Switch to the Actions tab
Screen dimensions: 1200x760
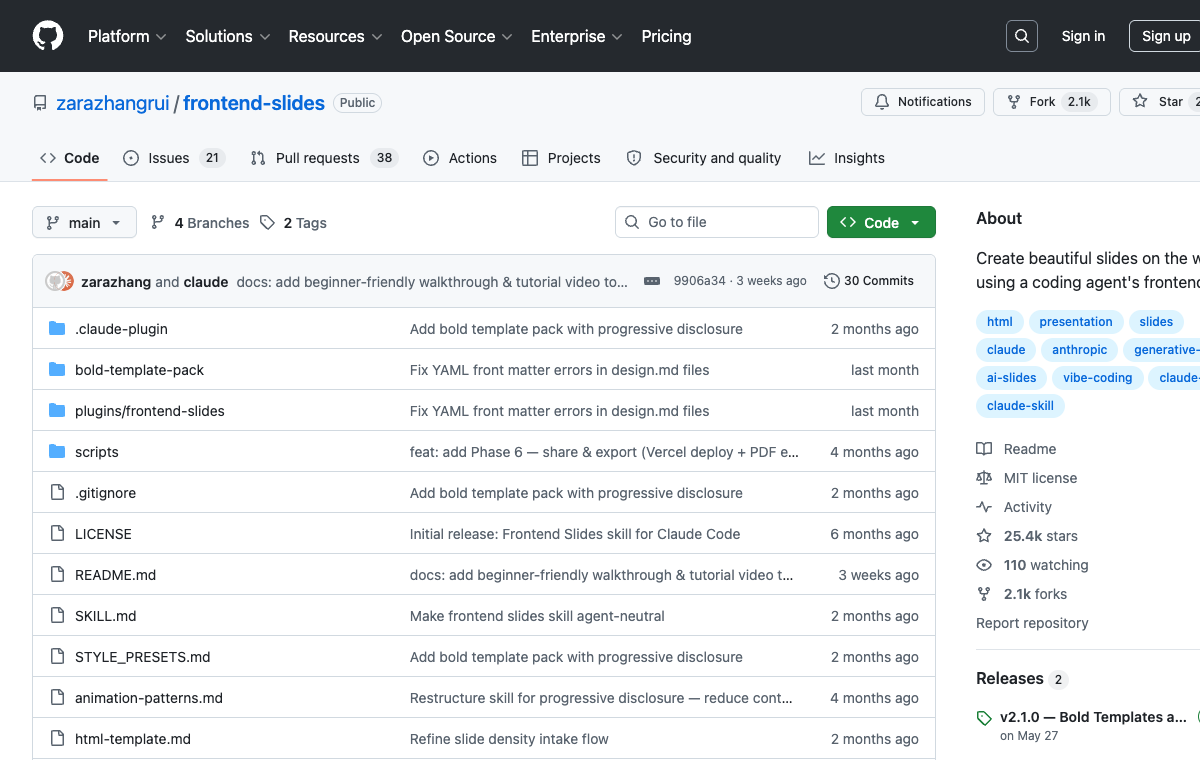(x=460, y=158)
